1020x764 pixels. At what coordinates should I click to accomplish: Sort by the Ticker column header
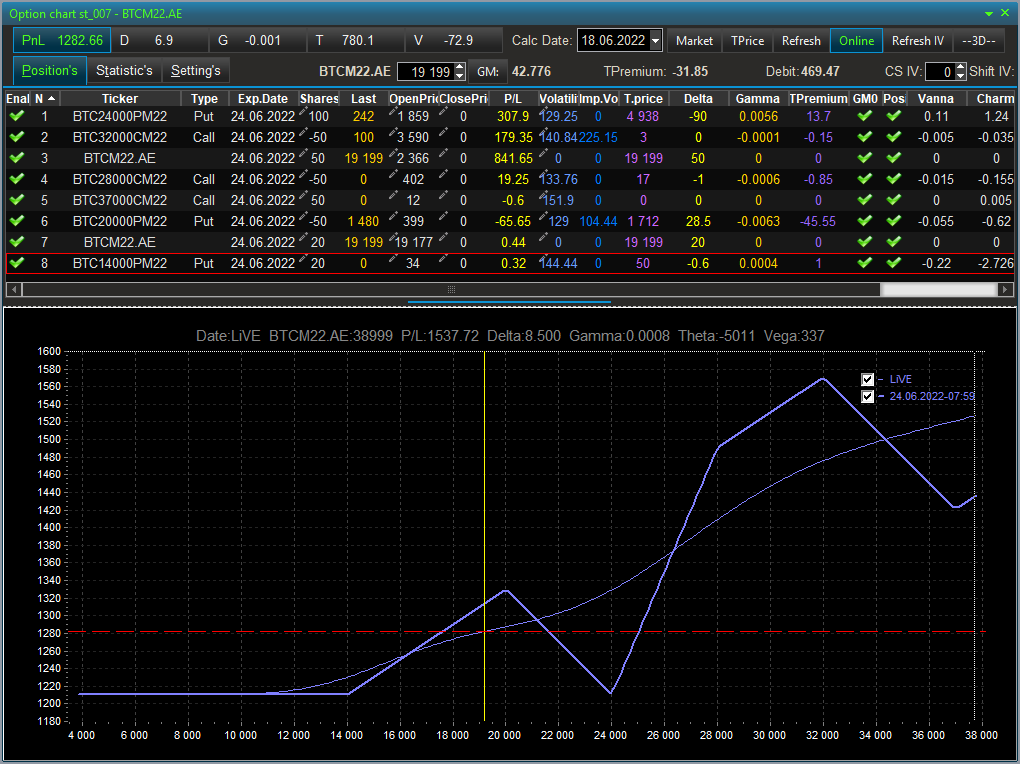120,98
